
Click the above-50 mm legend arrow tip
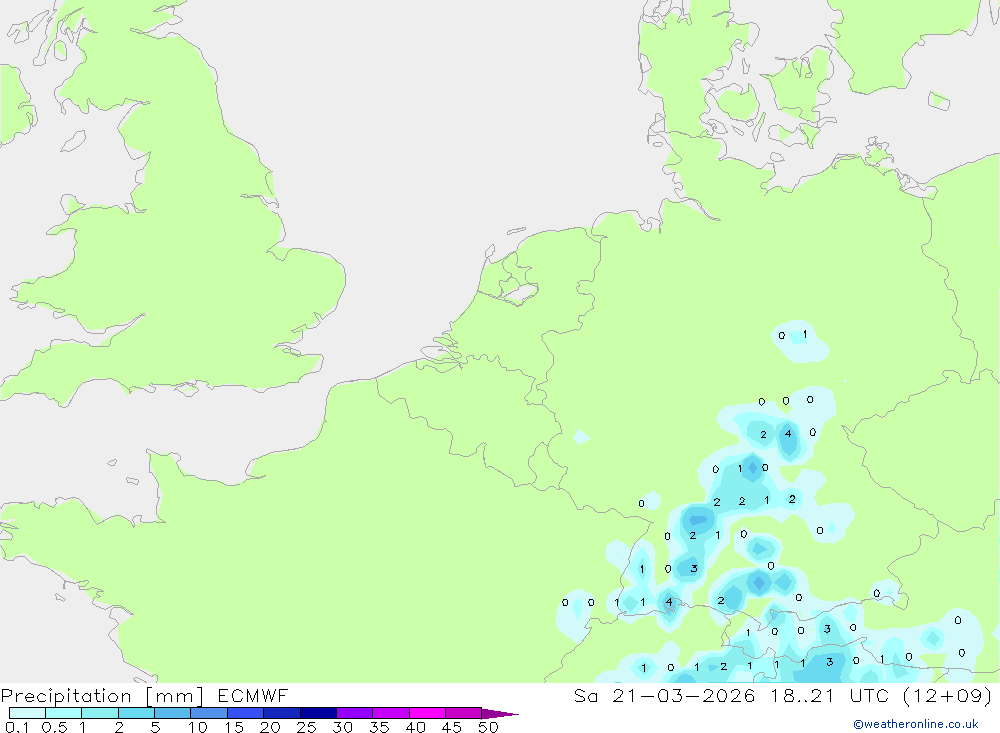point(500,713)
